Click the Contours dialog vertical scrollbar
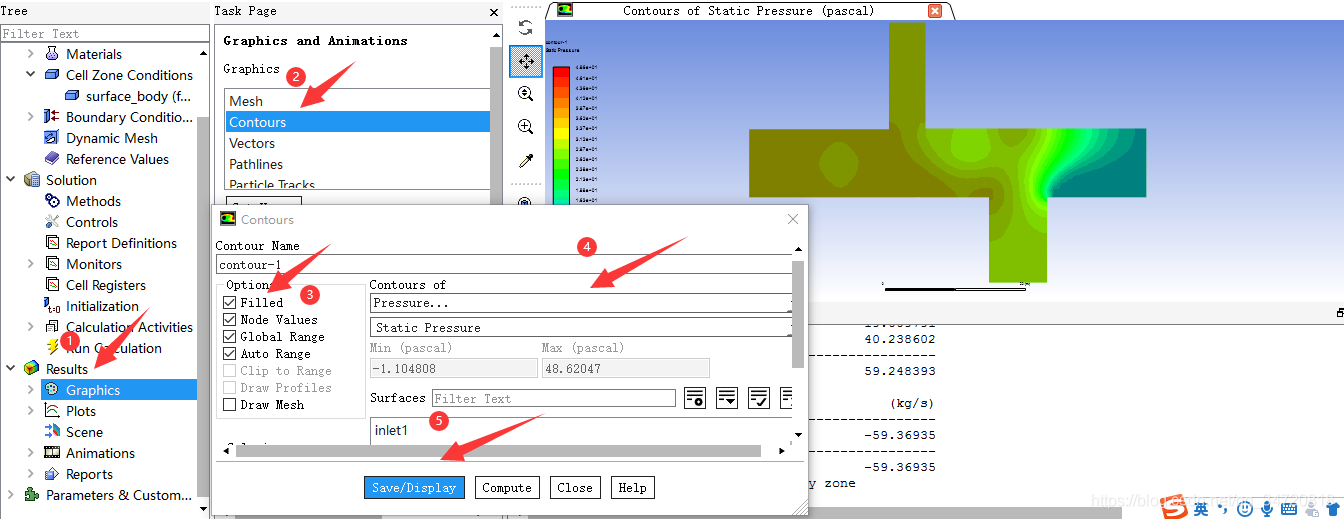 click(x=797, y=314)
